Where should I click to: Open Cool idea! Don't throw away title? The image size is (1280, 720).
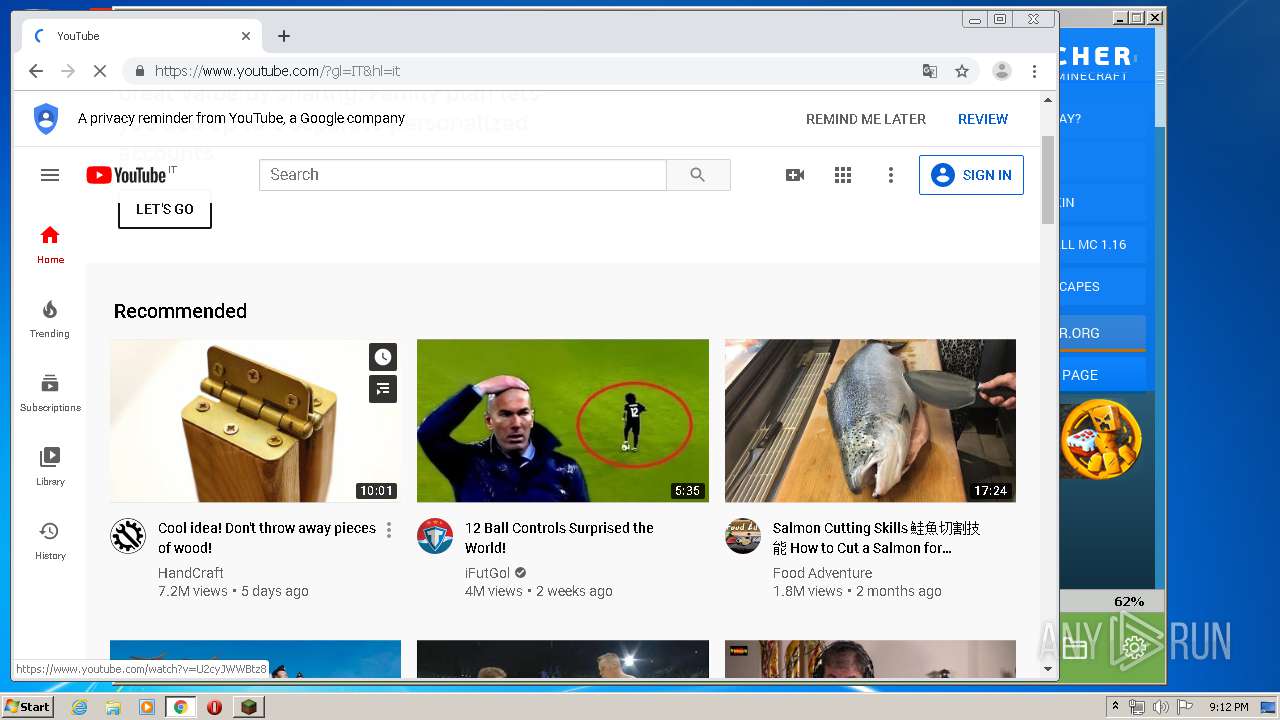tap(267, 538)
